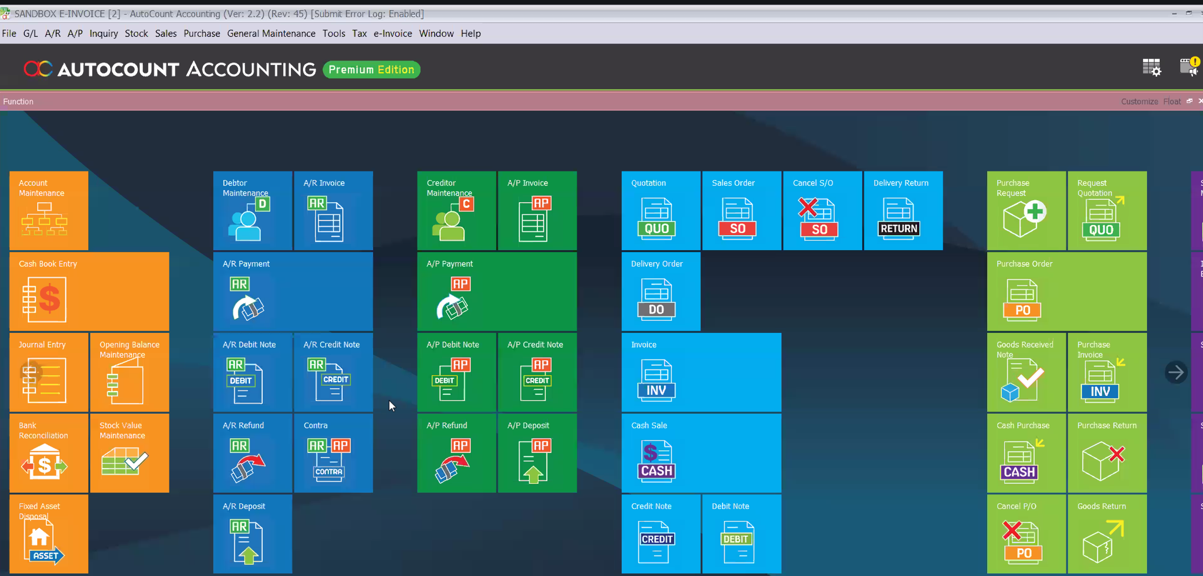Open the Purchase Return tile
This screenshot has width=1203, height=576.
coord(1108,454)
